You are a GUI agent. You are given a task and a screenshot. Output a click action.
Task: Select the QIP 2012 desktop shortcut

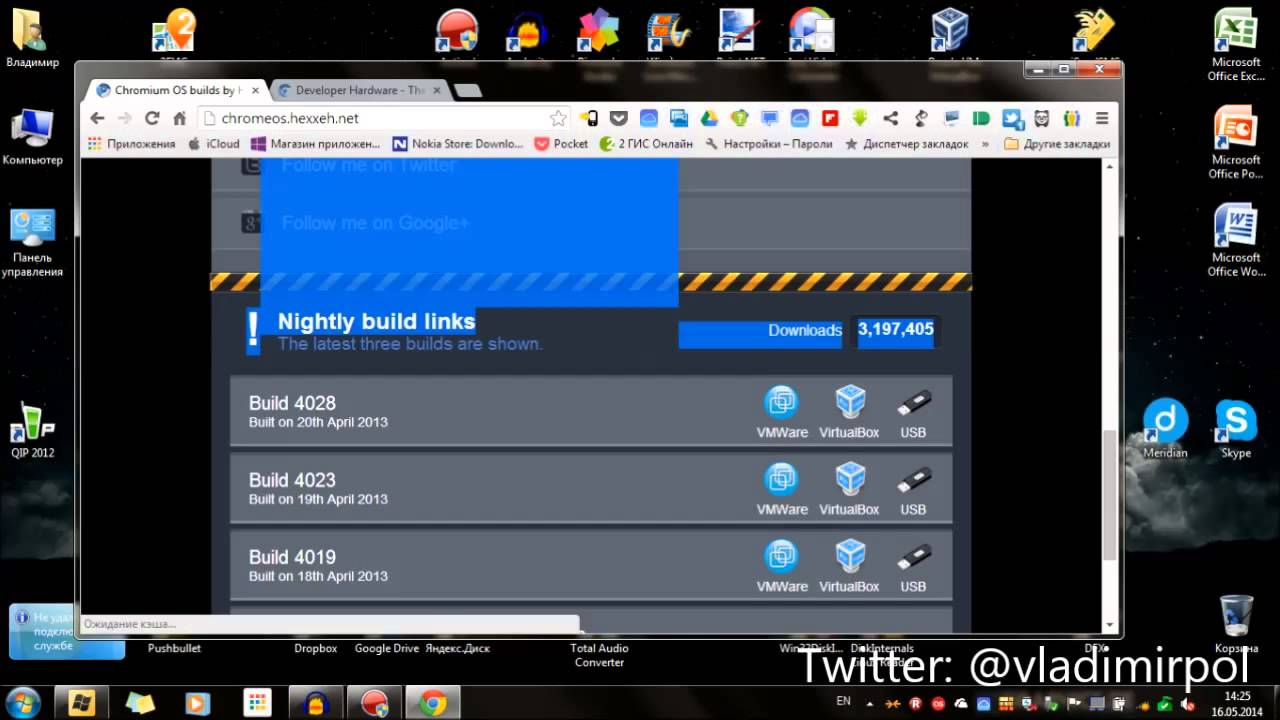point(32,429)
